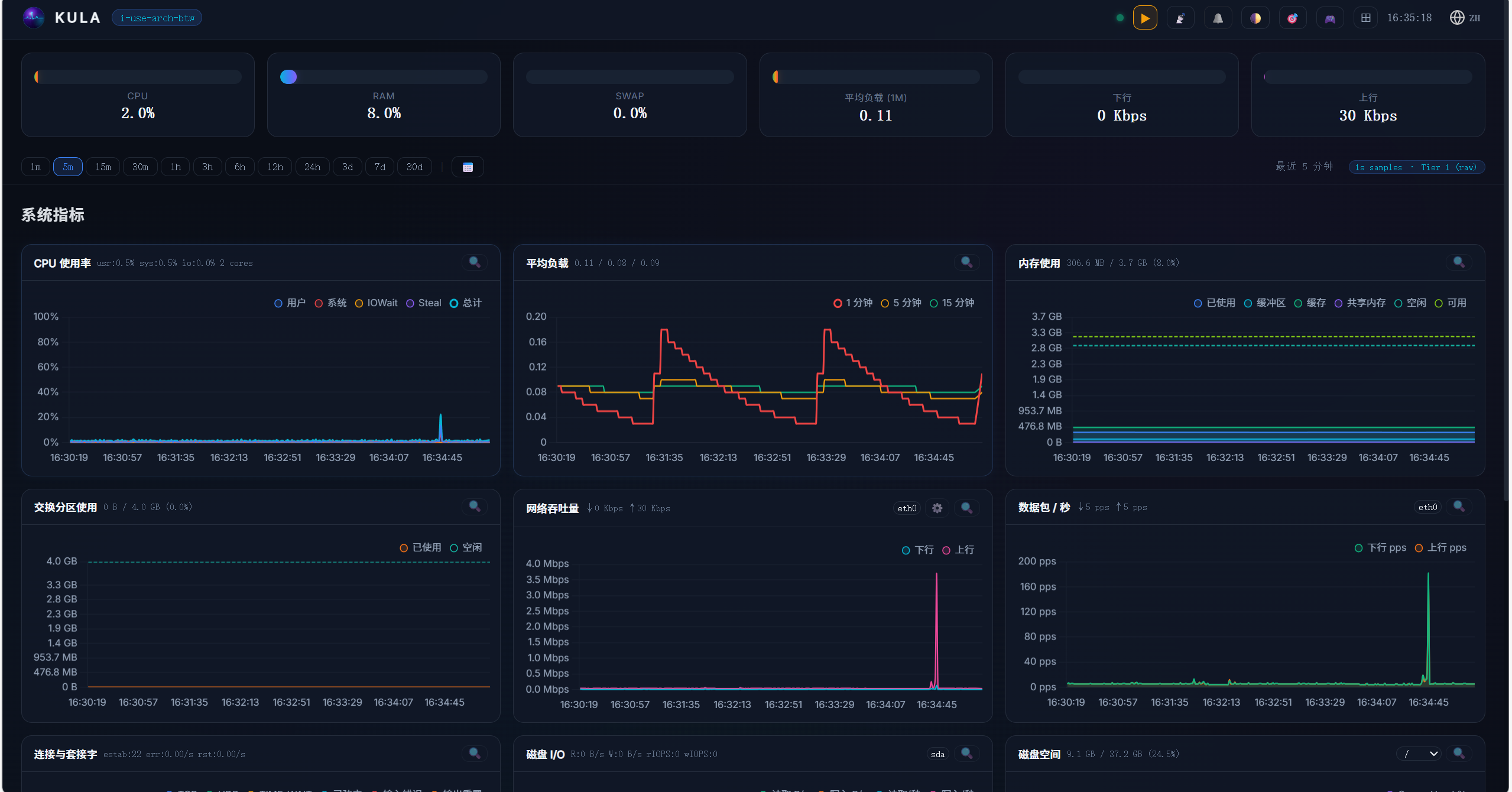The image size is (1512, 792).
Task: Click the satellite antenna icon in the header
Action: (1180, 17)
